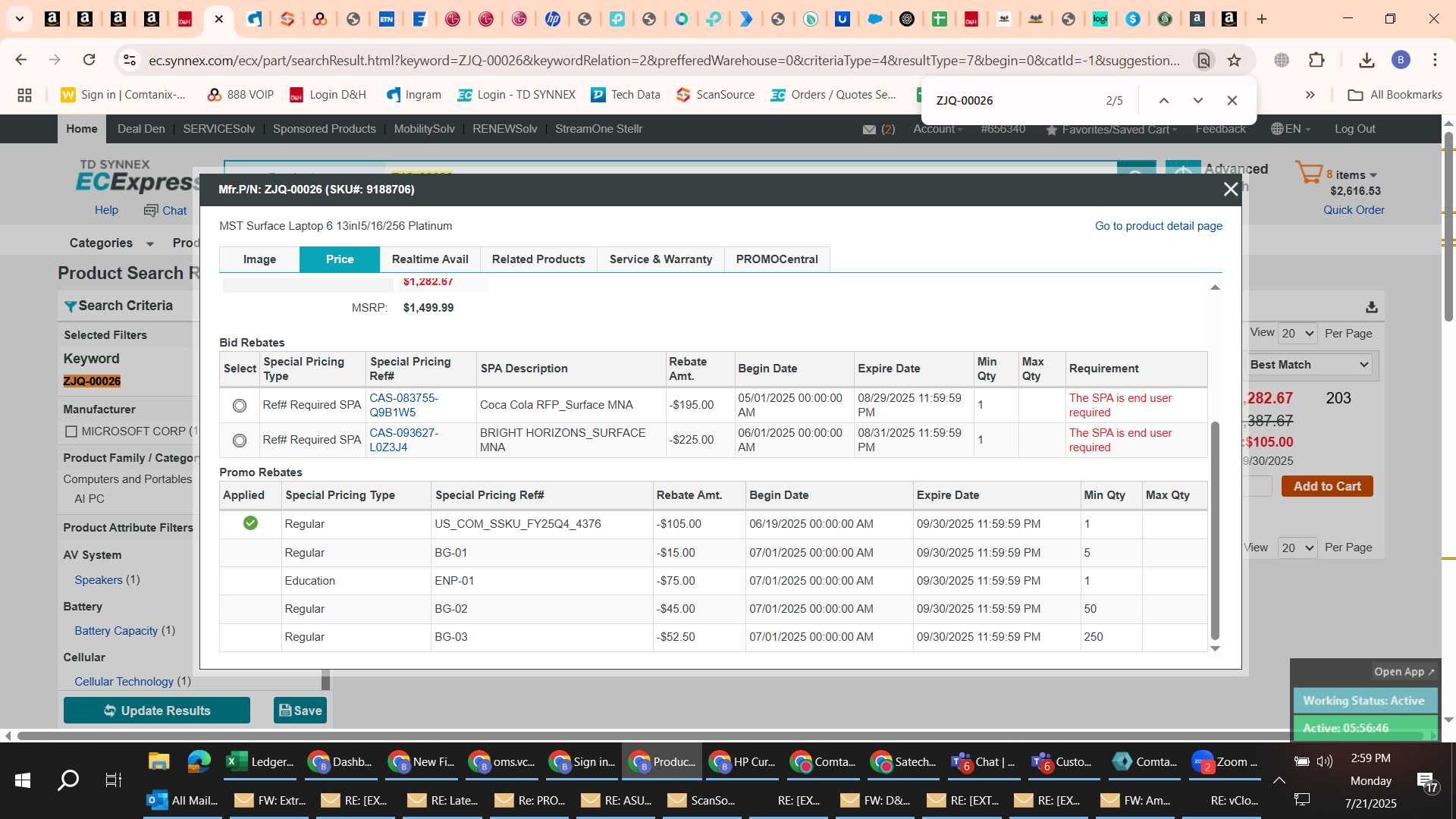Viewport: 1456px width, 819px height.
Task: Open SPA ref CAS-093627-L0Z3J4 link
Action: pyautogui.click(x=403, y=441)
